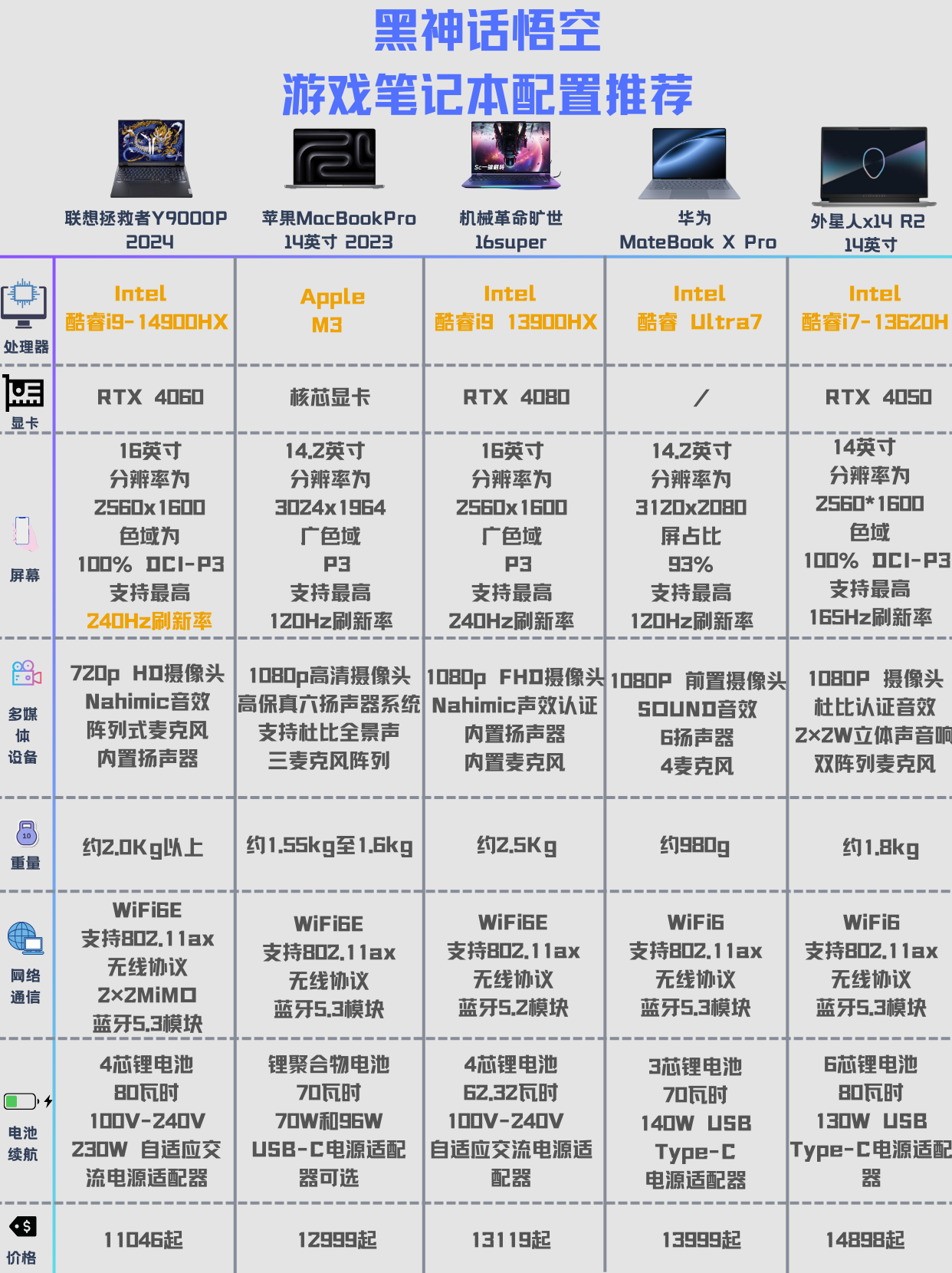Viewport: 952px width, 1273px height.
Task: Click the 价格 row label
Action: point(21,1258)
